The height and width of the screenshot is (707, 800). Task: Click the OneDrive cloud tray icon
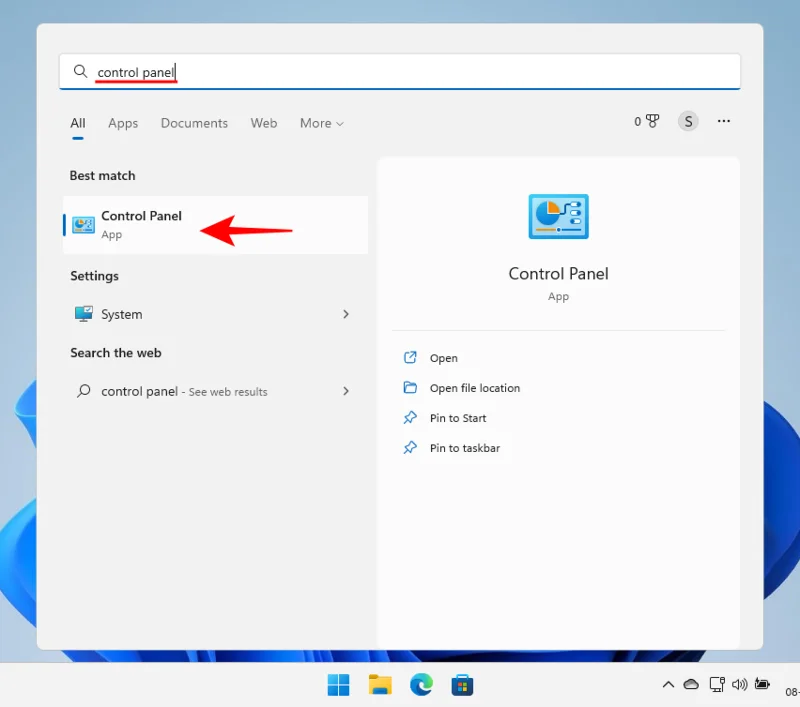point(691,685)
